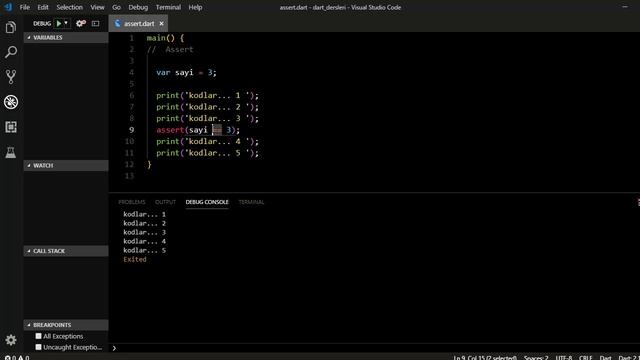This screenshot has height=360, width=640.
Task: Select the Debug view icon
Action: point(11,102)
